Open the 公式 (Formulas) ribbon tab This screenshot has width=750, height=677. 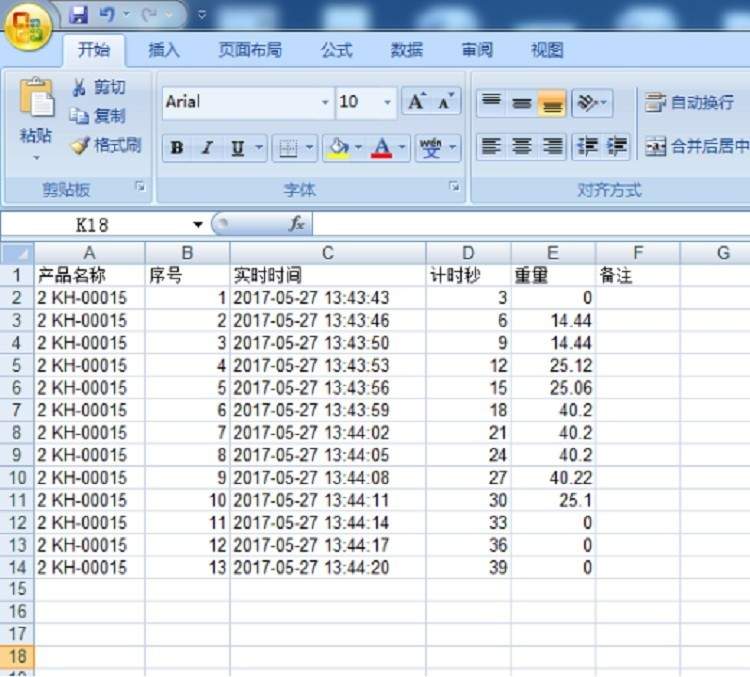(x=336, y=50)
